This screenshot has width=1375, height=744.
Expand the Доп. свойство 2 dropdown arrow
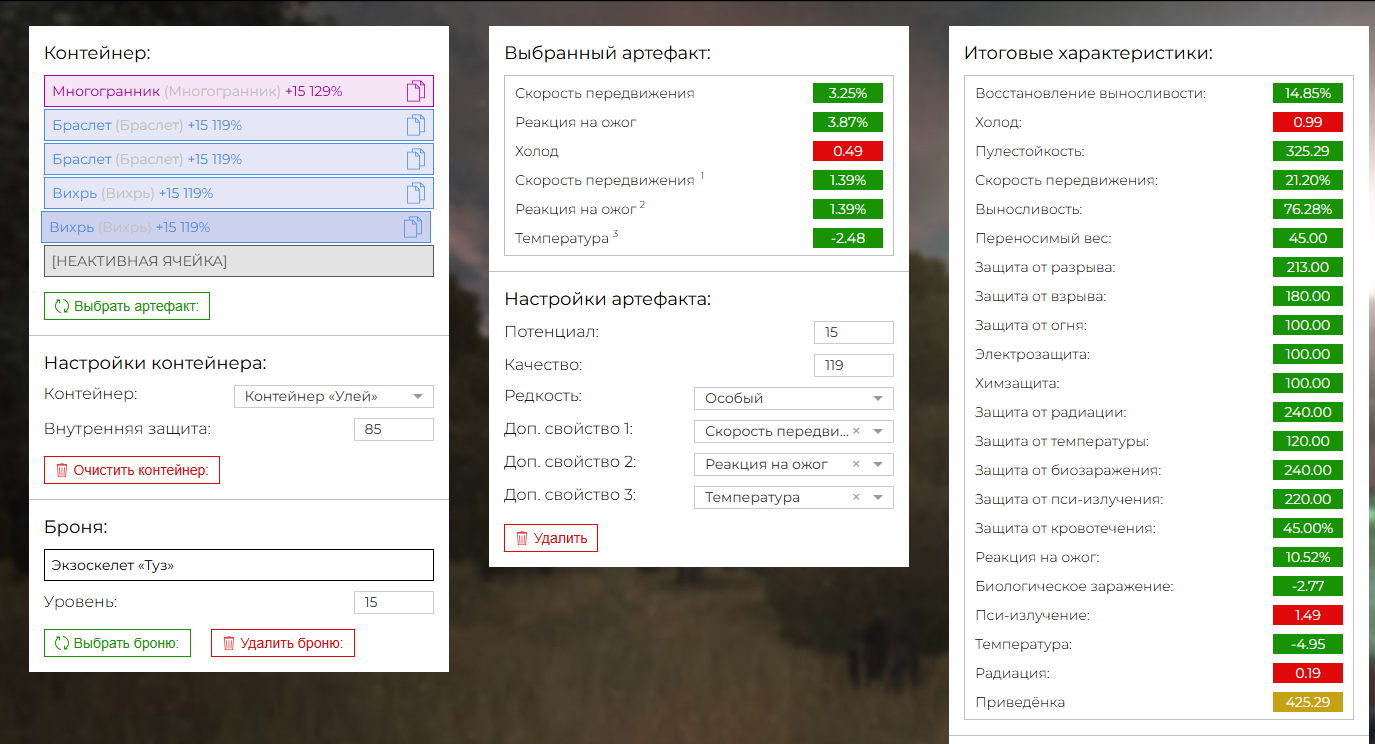[878, 464]
